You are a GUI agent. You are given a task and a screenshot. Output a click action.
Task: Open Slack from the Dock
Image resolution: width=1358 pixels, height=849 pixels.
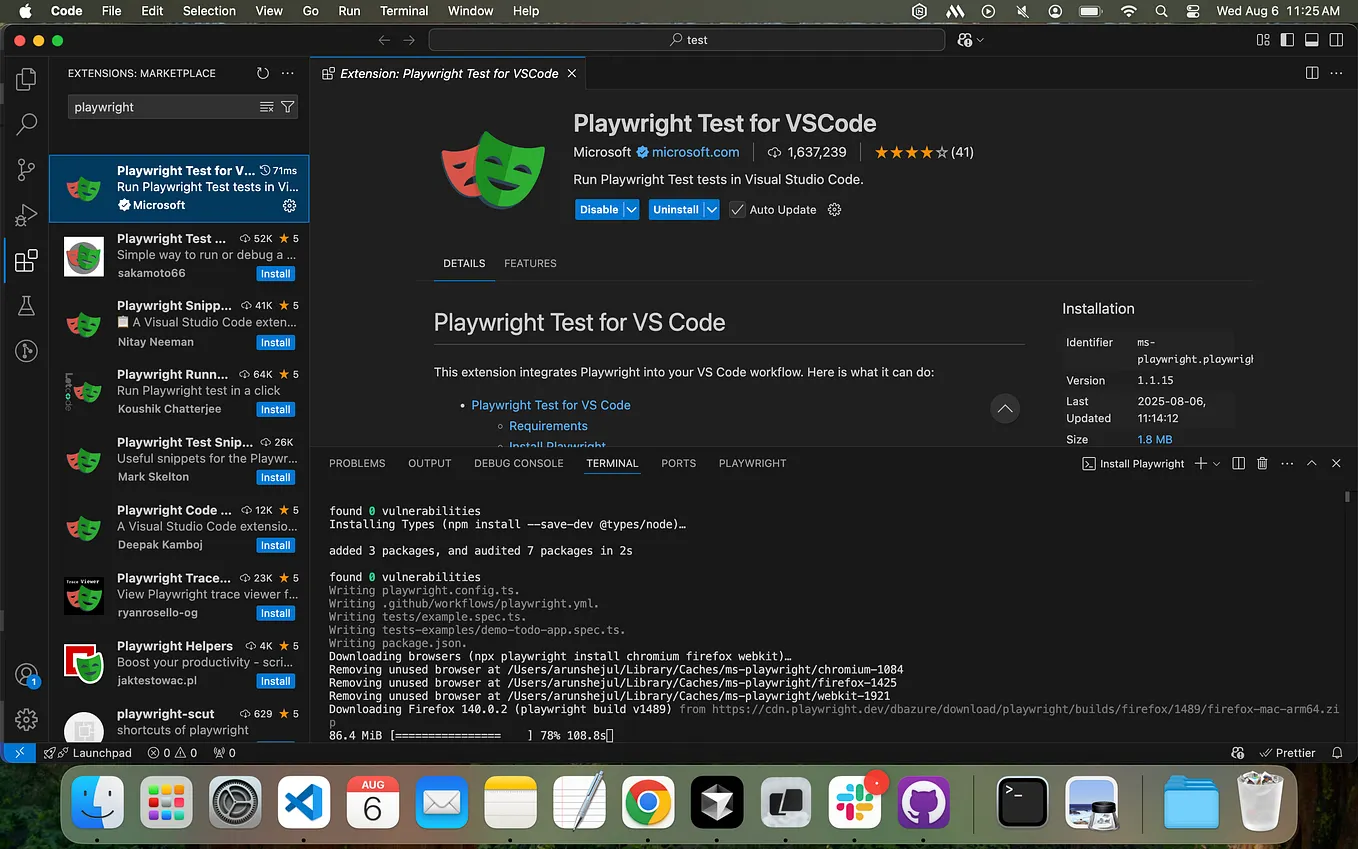(854, 803)
